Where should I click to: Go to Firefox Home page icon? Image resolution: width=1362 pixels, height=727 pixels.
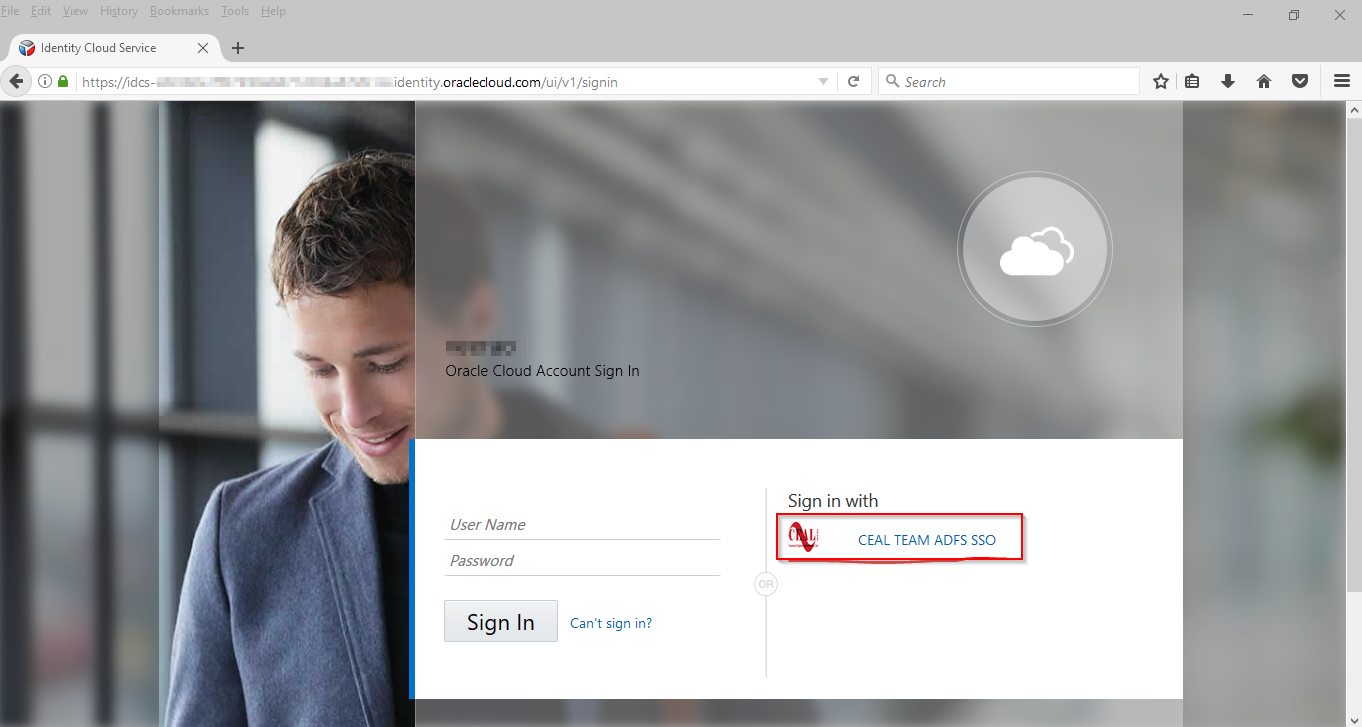(1264, 82)
